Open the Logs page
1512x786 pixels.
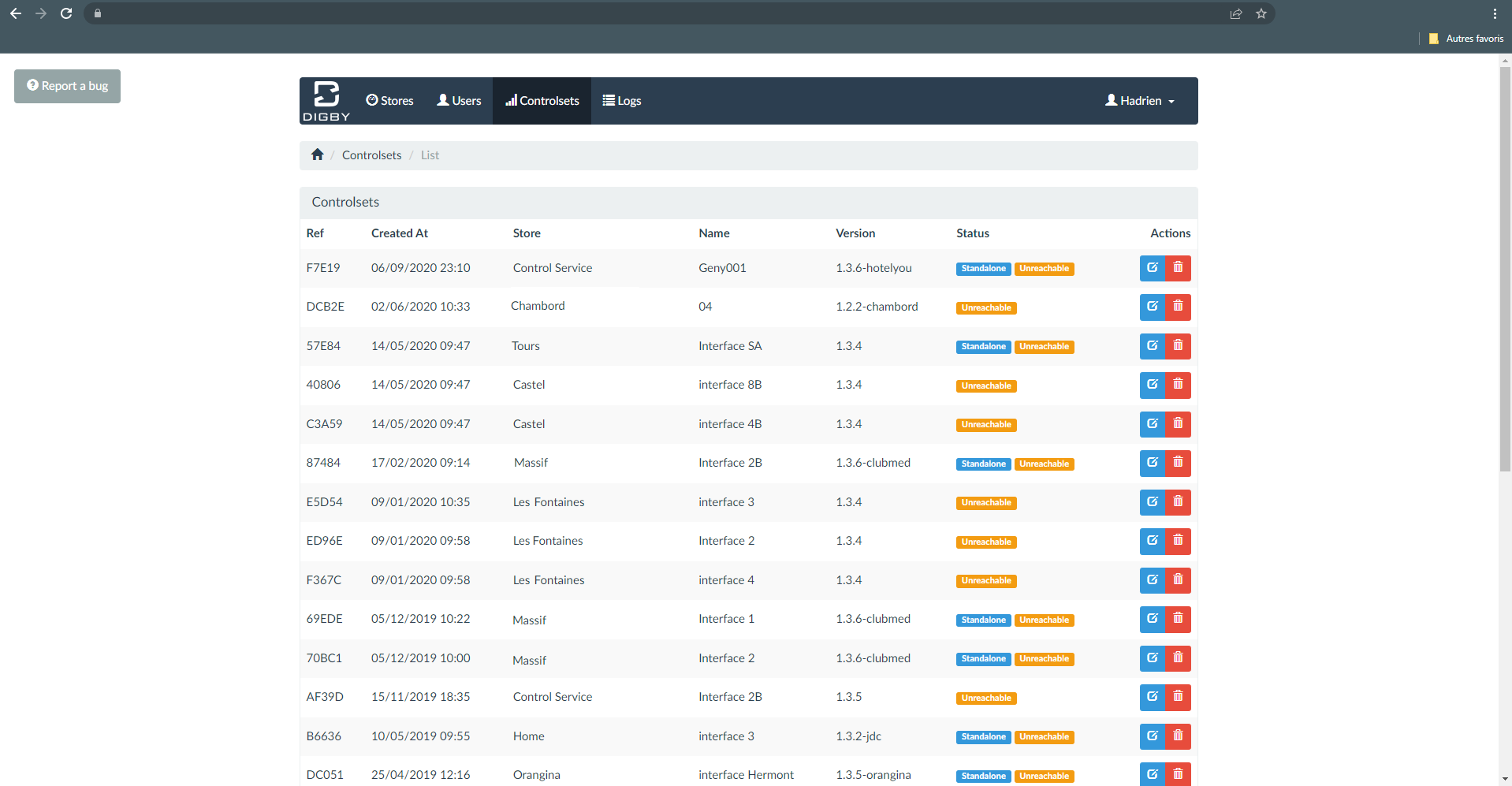(x=622, y=101)
